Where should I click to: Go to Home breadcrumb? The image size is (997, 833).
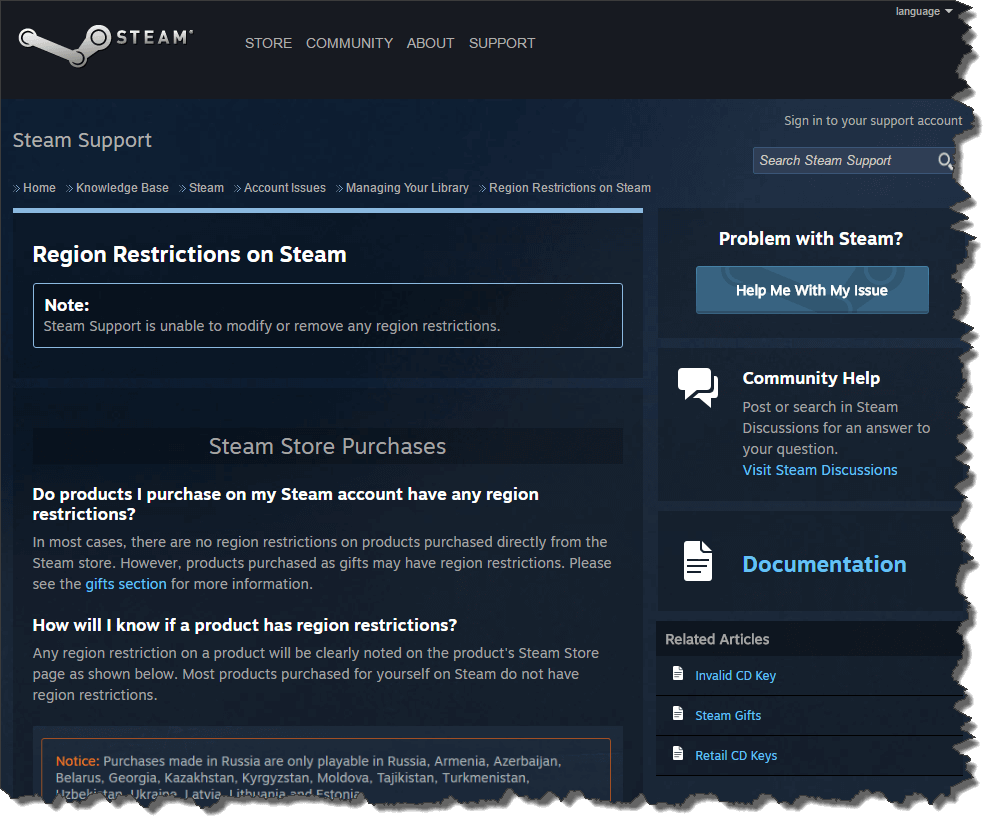[39, 188]
